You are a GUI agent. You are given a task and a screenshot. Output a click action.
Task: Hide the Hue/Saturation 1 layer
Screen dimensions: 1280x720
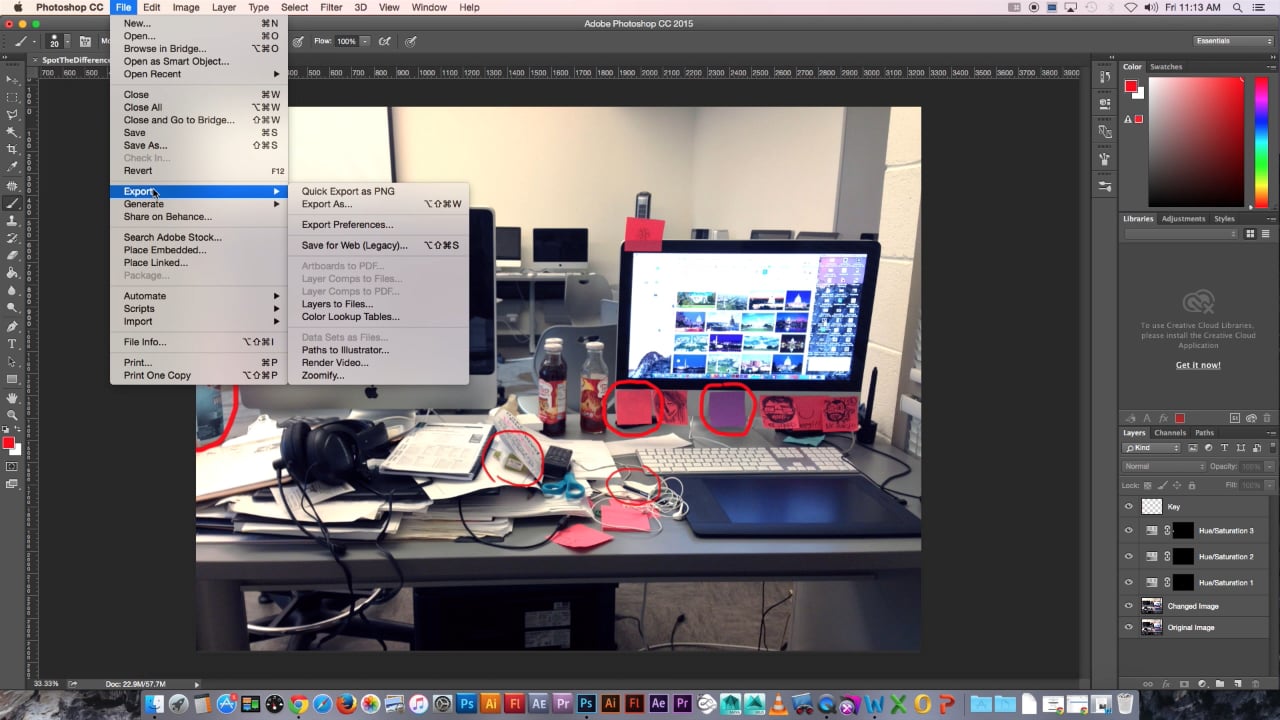pyautogui.click(x=1129, y=582)
